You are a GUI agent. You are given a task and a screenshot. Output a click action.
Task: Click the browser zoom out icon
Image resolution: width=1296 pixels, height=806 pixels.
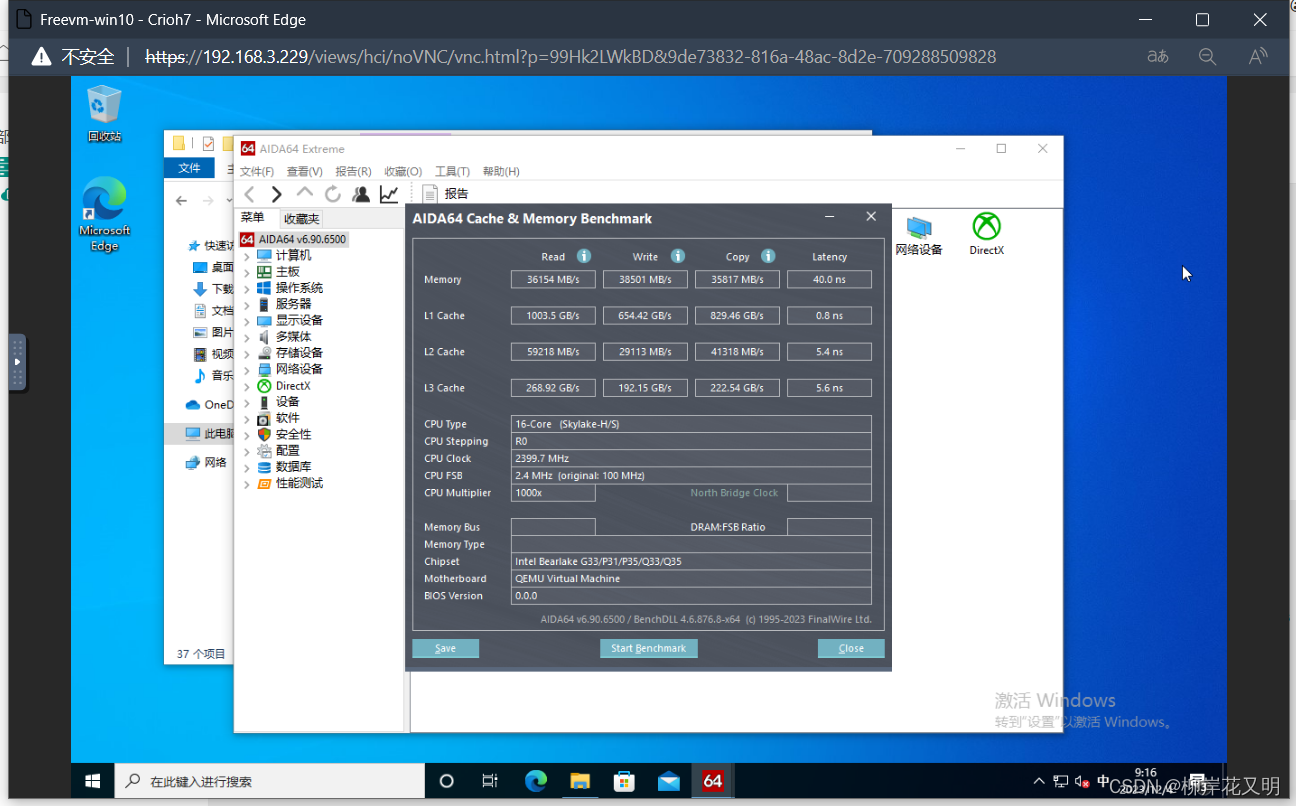1207,57
